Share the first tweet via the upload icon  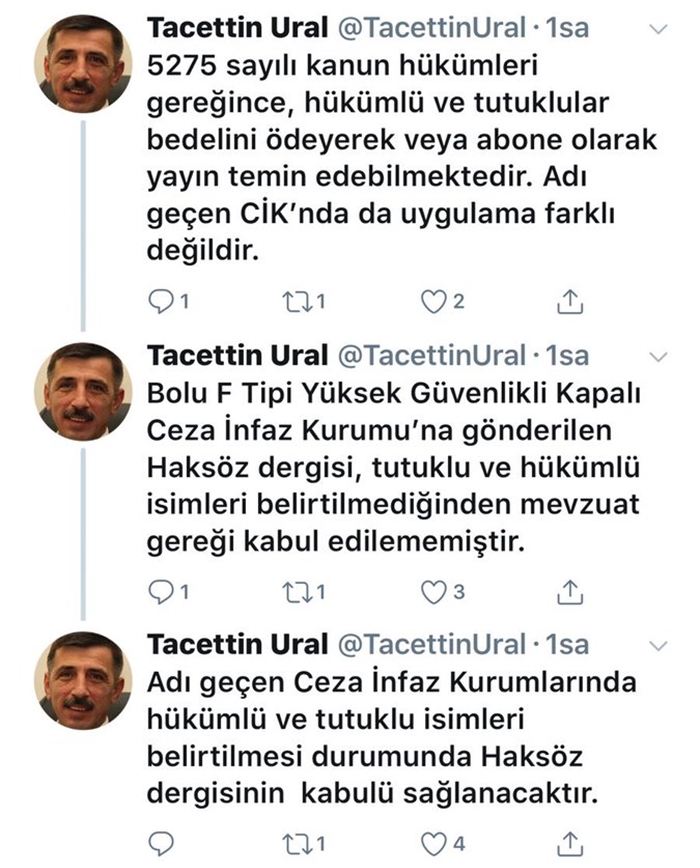(570, 296)
